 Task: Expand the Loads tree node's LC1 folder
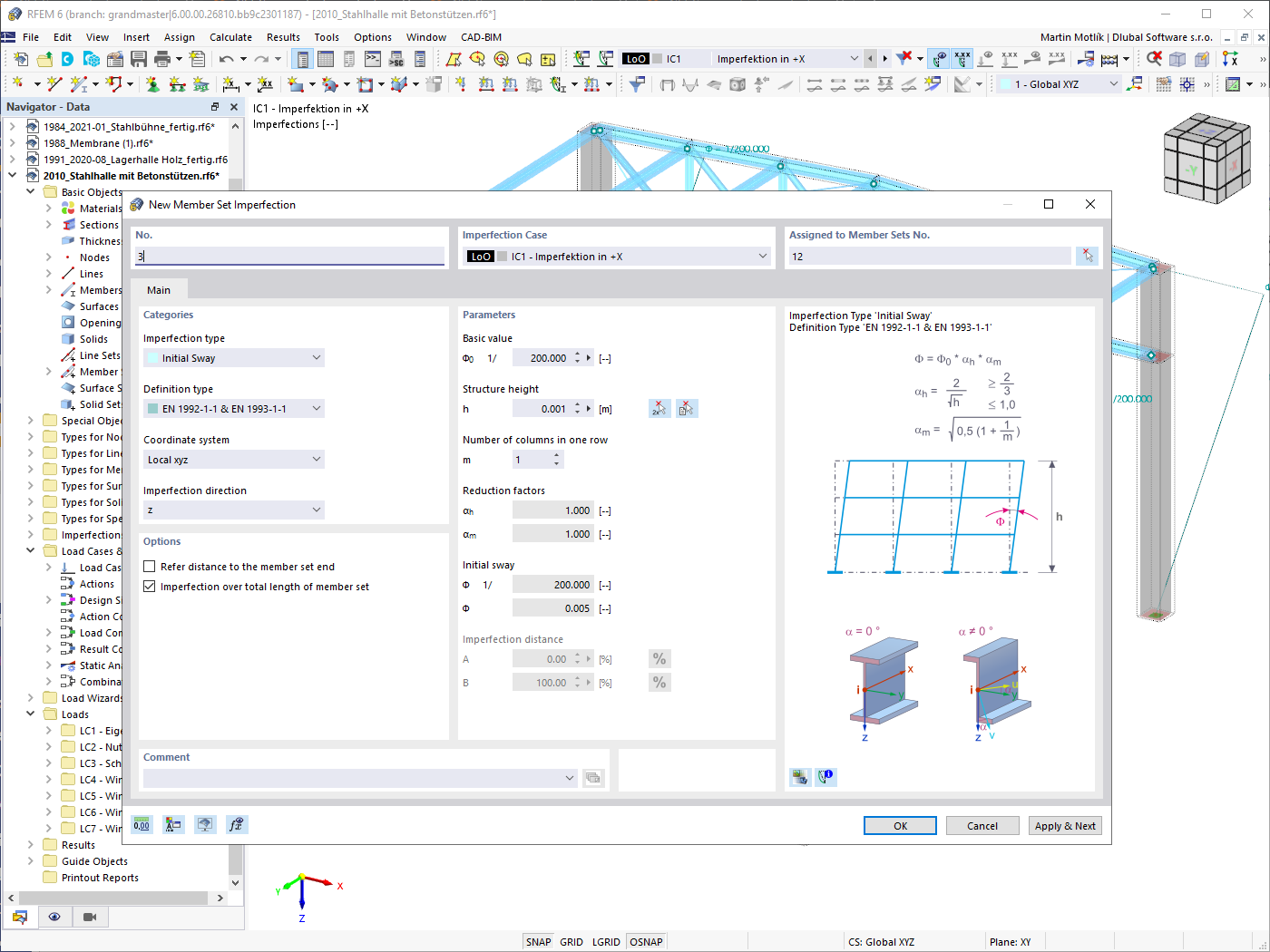[49, 731]
